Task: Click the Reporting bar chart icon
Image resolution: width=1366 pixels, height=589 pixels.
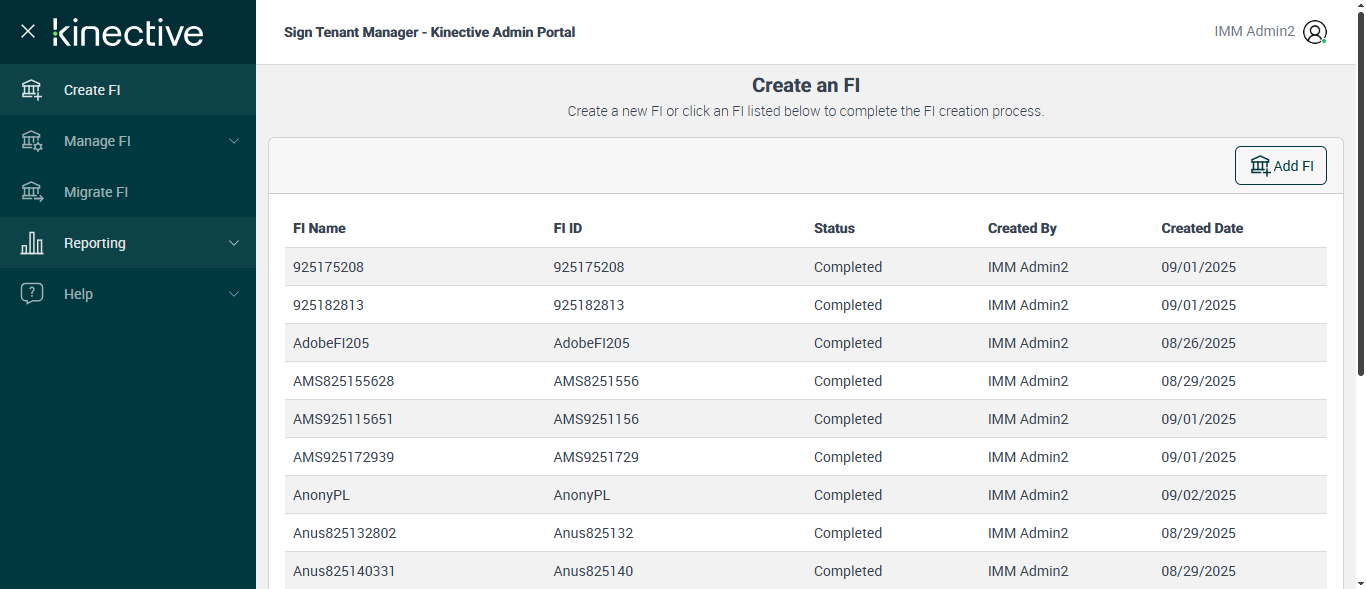Action: coord(32,243)
